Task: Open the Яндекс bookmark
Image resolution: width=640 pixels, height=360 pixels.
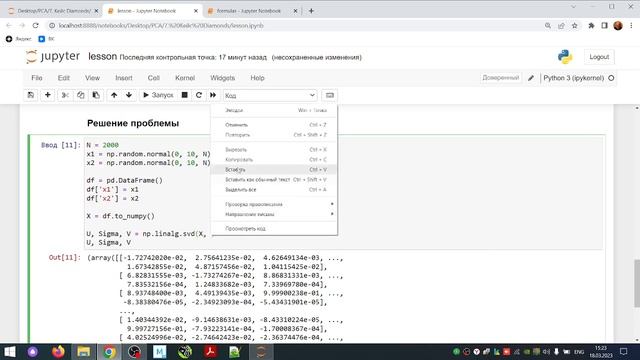Action: 19,39
